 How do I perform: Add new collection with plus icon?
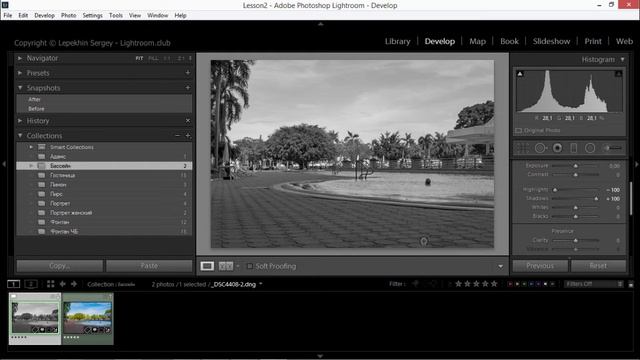[x=188, y=135]
